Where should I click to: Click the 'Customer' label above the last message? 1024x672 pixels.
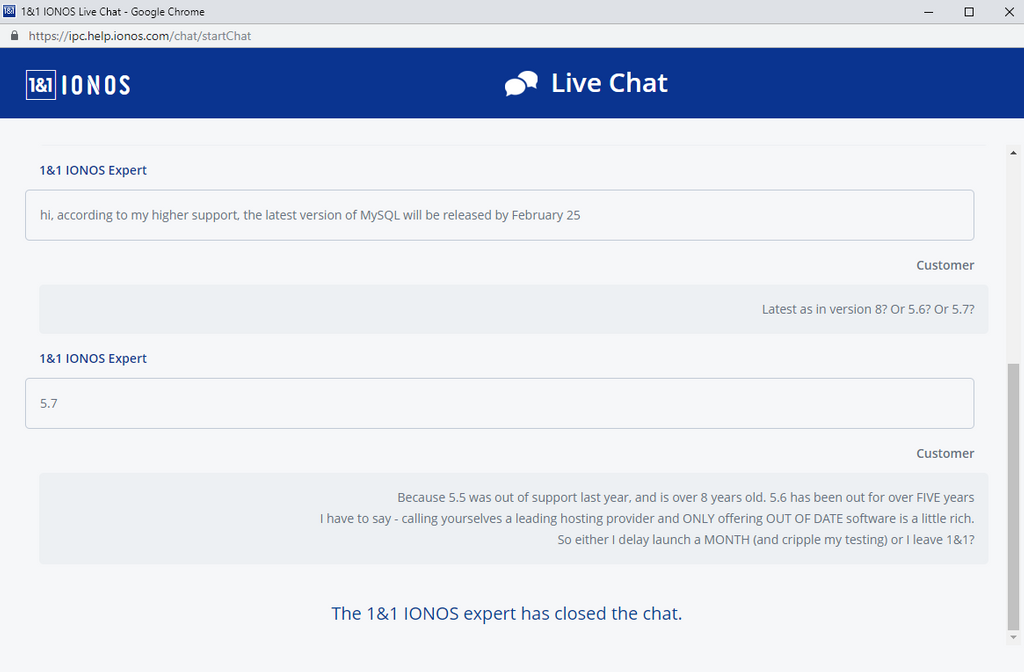point(945,453)
